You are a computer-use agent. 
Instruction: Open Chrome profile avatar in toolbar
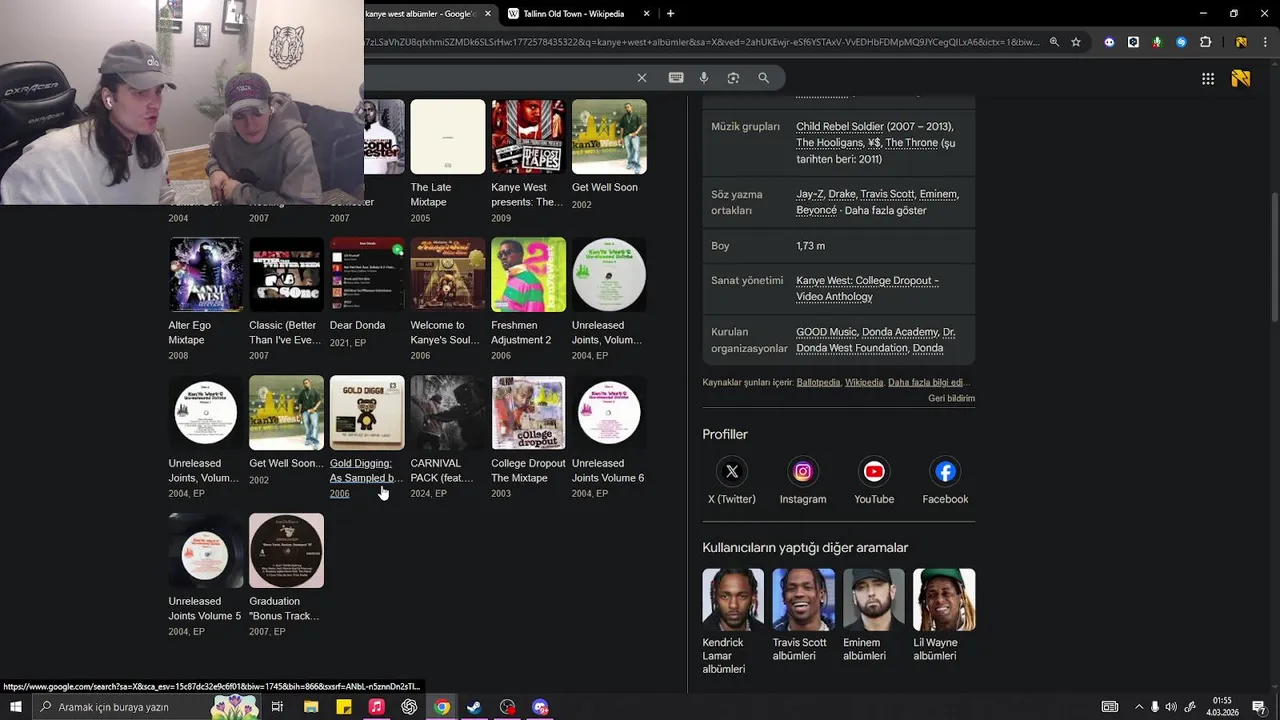1241,42
